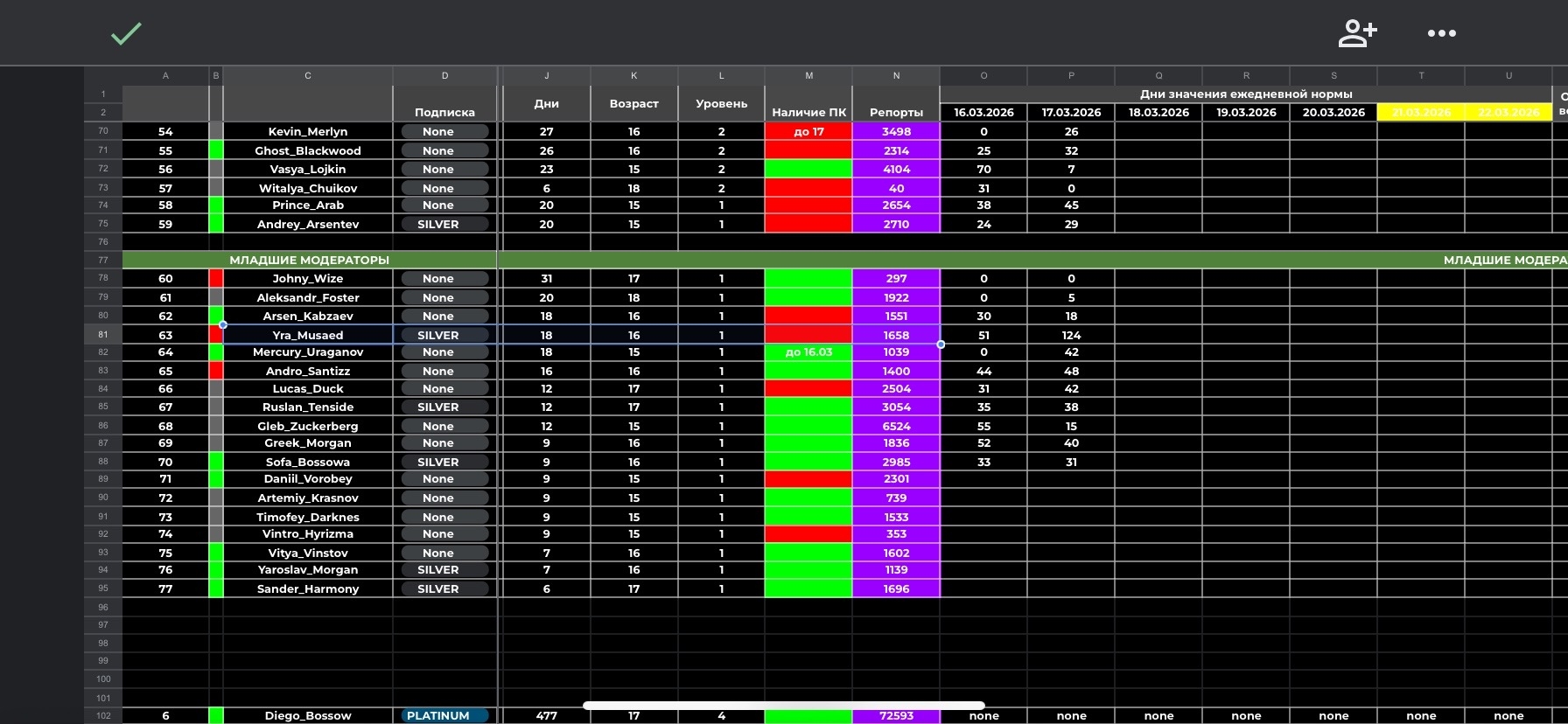This screenshot has width=1568, height=724.
Task: Open the three-dot more options menu
Action: click(1441, 33)
